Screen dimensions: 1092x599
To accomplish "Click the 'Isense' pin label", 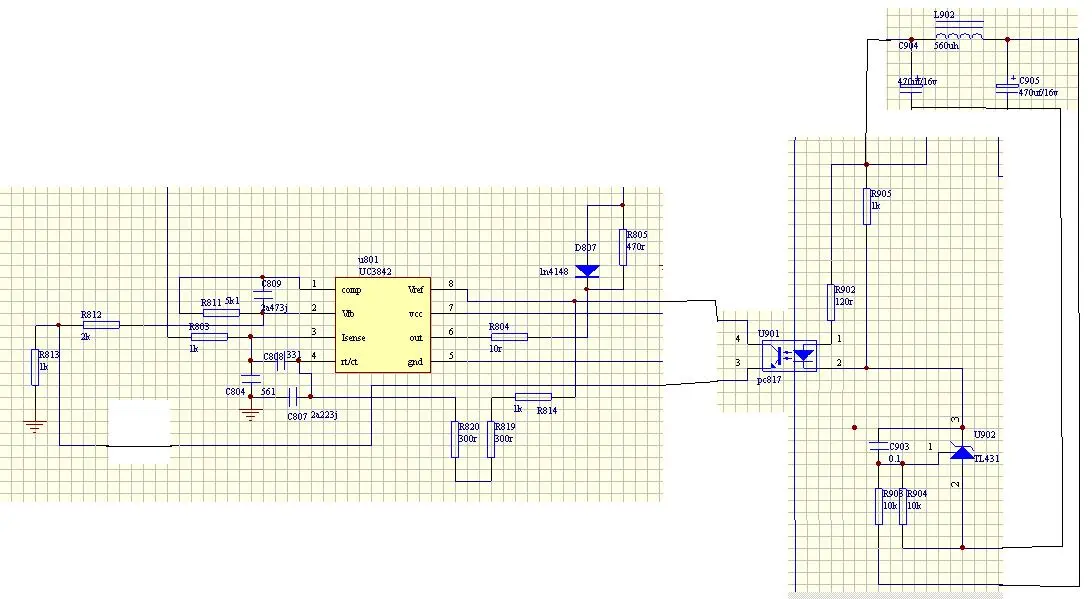I will click(x=353, y=338).
